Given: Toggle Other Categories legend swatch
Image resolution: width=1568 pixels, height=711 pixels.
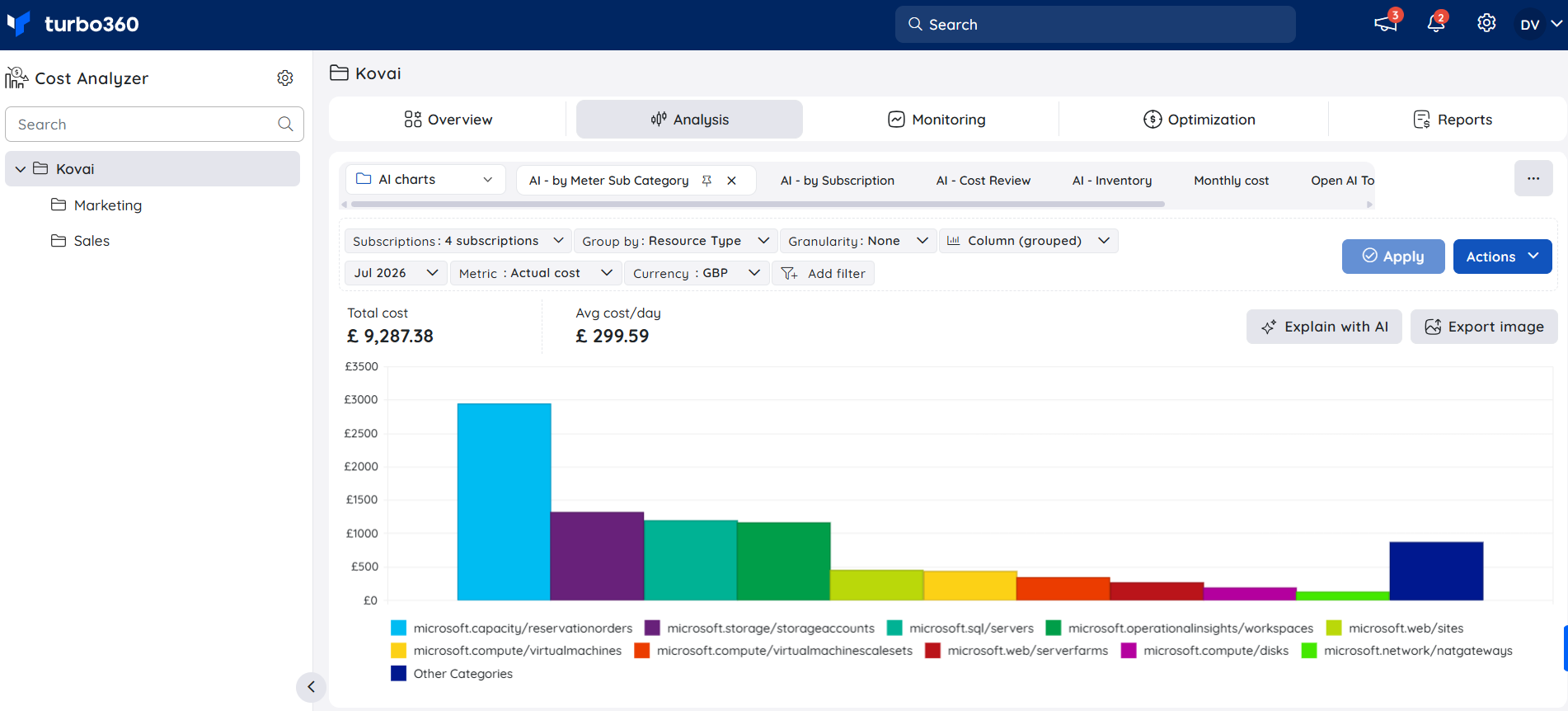Looking at the screenshot, I should coord(399,674).
